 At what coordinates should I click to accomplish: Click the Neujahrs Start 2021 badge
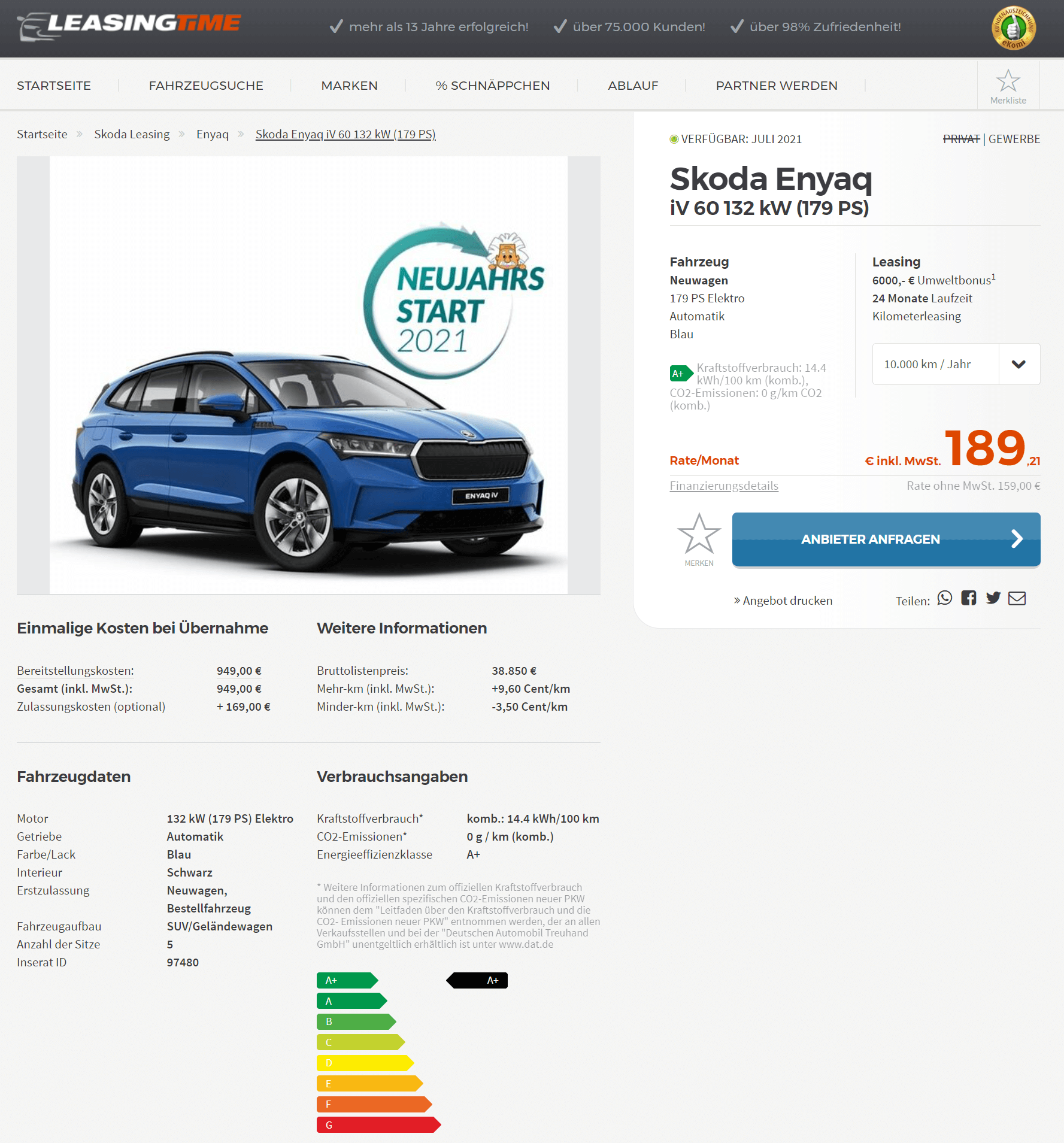453,301
